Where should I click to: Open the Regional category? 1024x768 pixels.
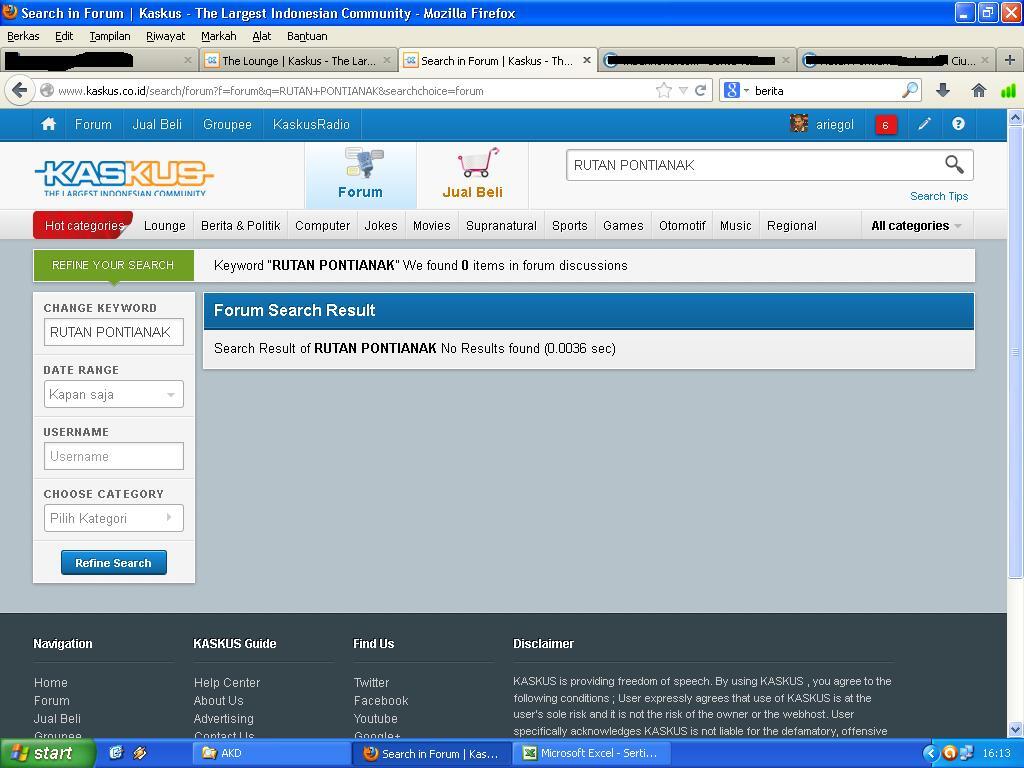pos(792,225)
